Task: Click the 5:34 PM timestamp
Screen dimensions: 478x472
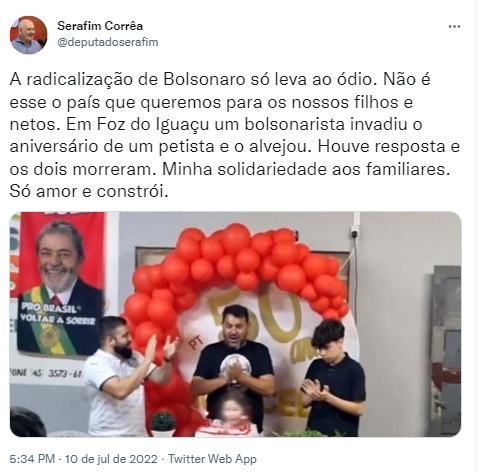Action: (32, 459)
